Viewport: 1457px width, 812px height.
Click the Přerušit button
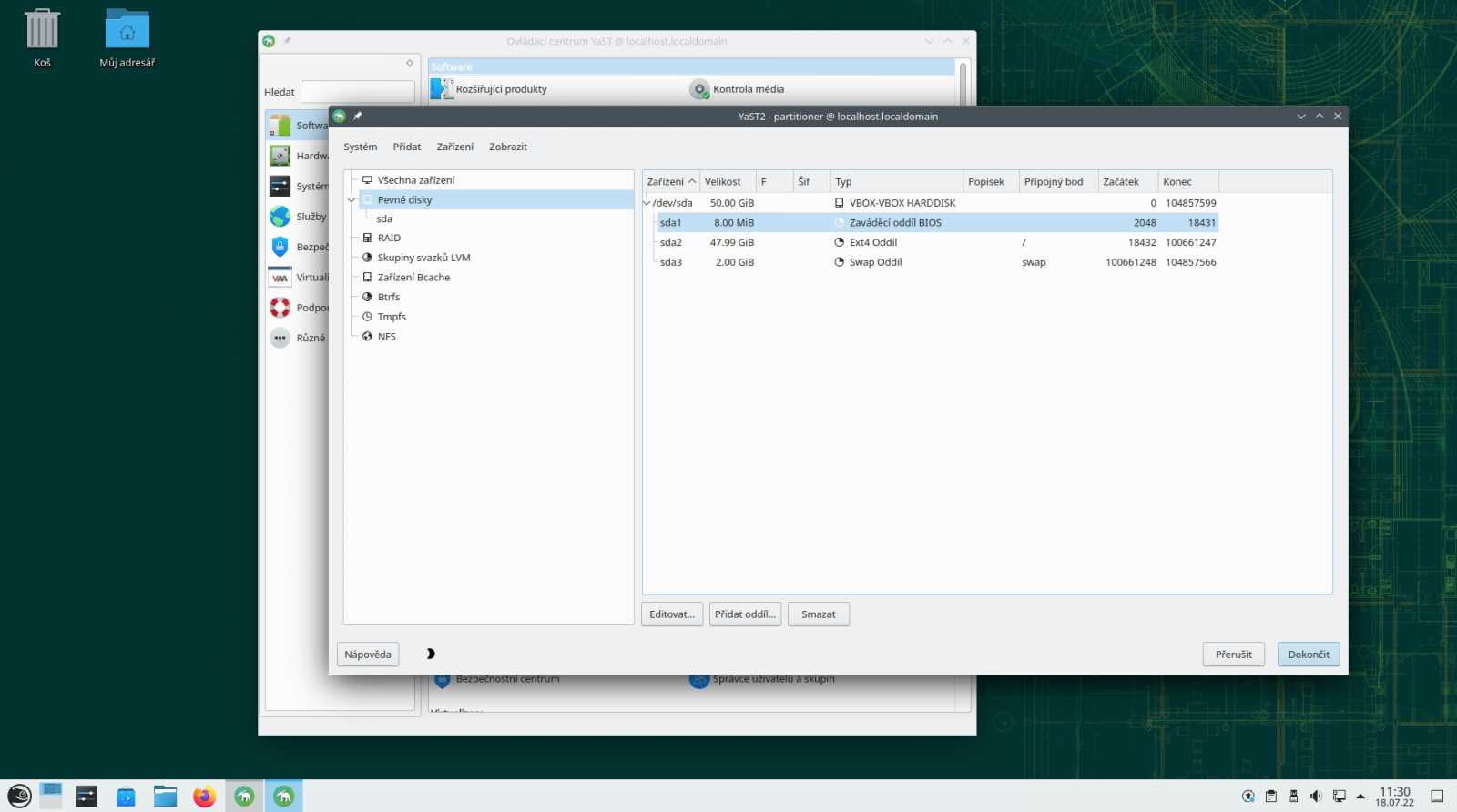point(1234,655)
